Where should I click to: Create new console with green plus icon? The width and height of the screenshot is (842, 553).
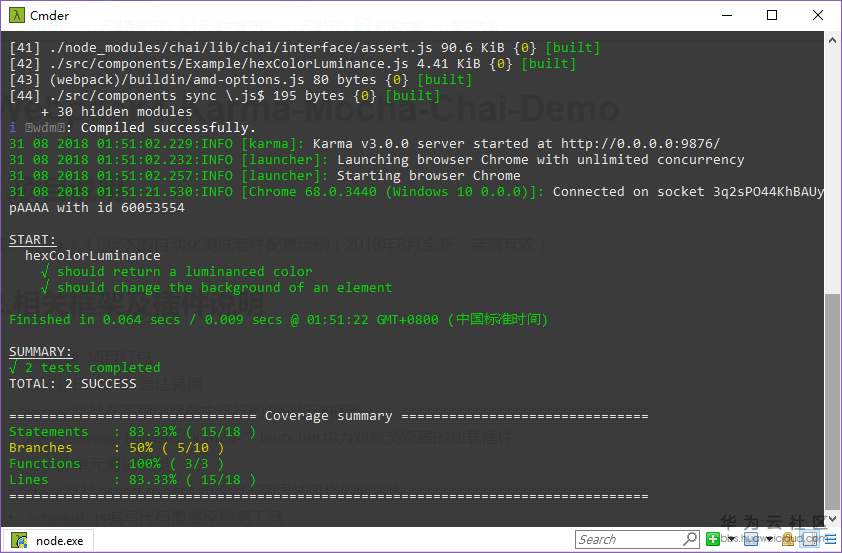point(712,539)
